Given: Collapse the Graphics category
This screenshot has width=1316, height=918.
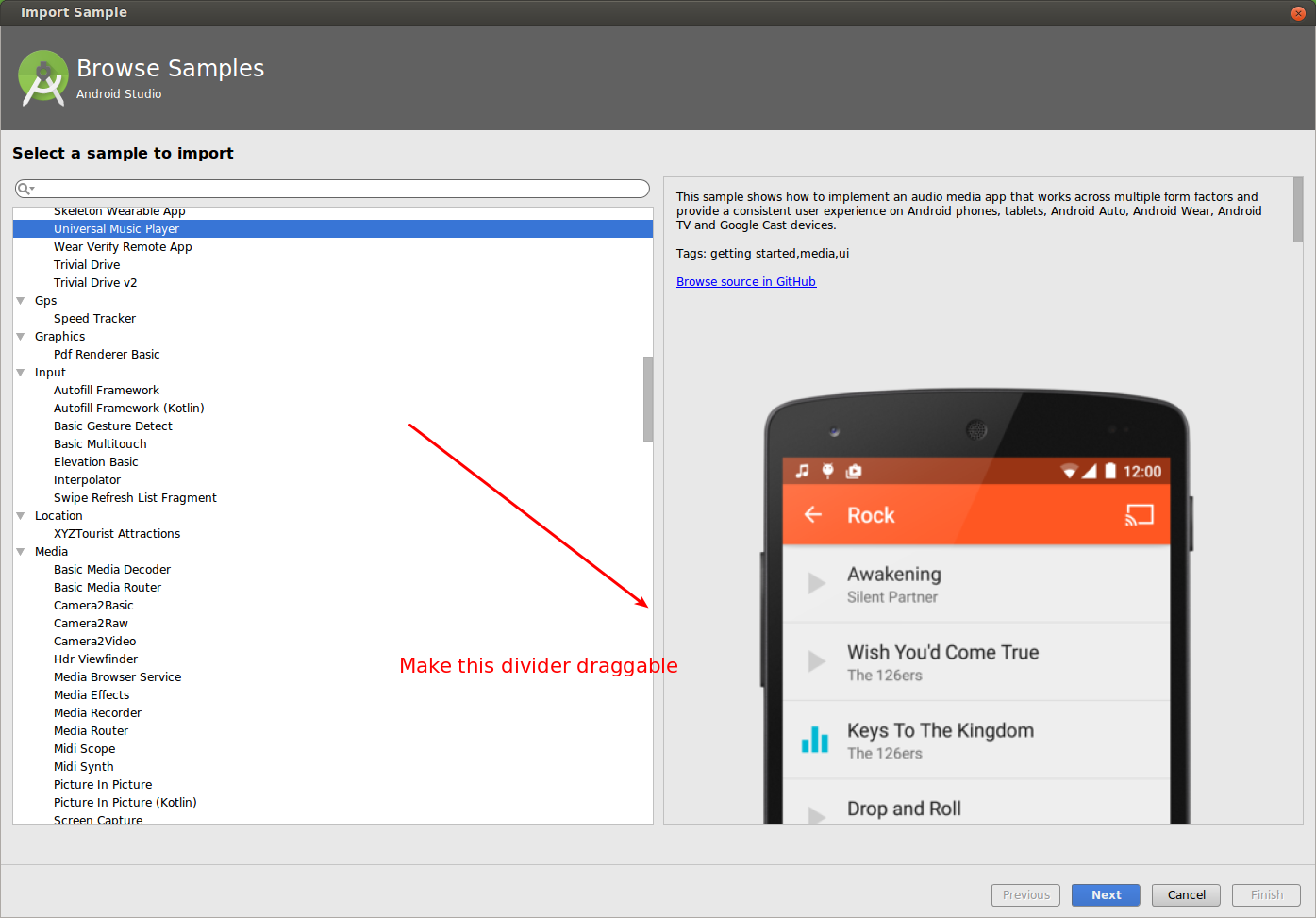Looking at the screenshot, I should click(21, 337).
